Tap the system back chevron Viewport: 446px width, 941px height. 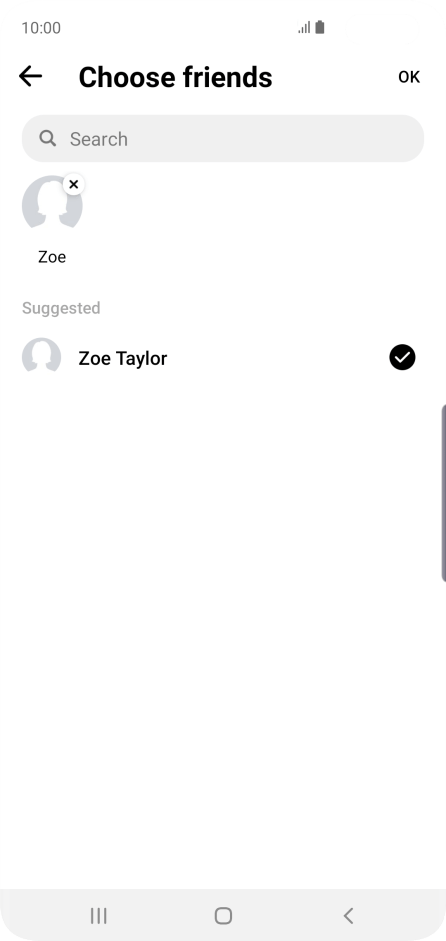click(x=348, y=915)
